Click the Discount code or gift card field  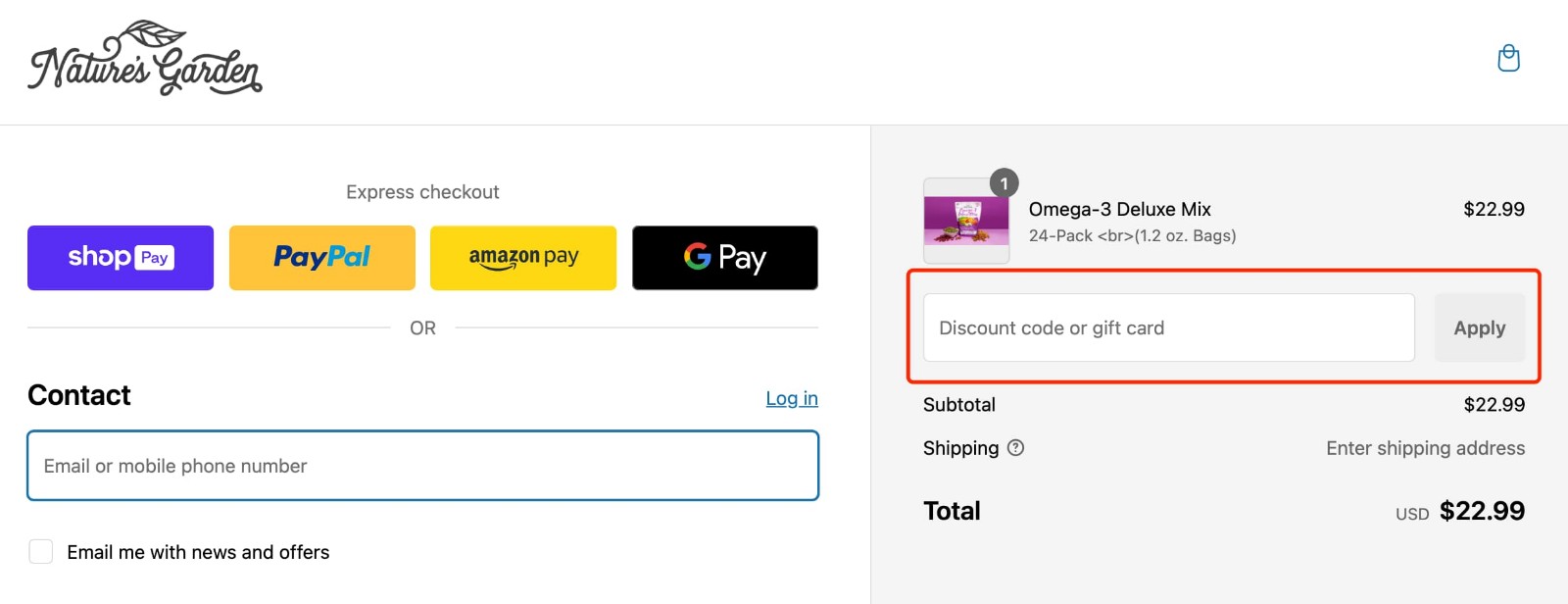(x=1166, y=327)
